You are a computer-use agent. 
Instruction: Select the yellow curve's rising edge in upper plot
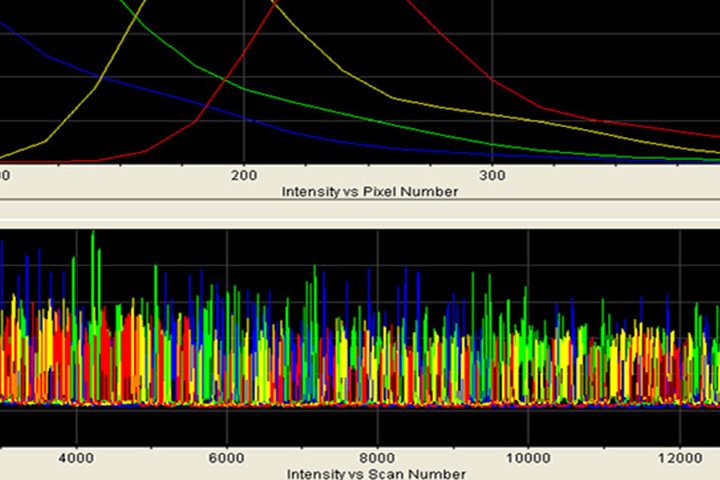[95, 90]
